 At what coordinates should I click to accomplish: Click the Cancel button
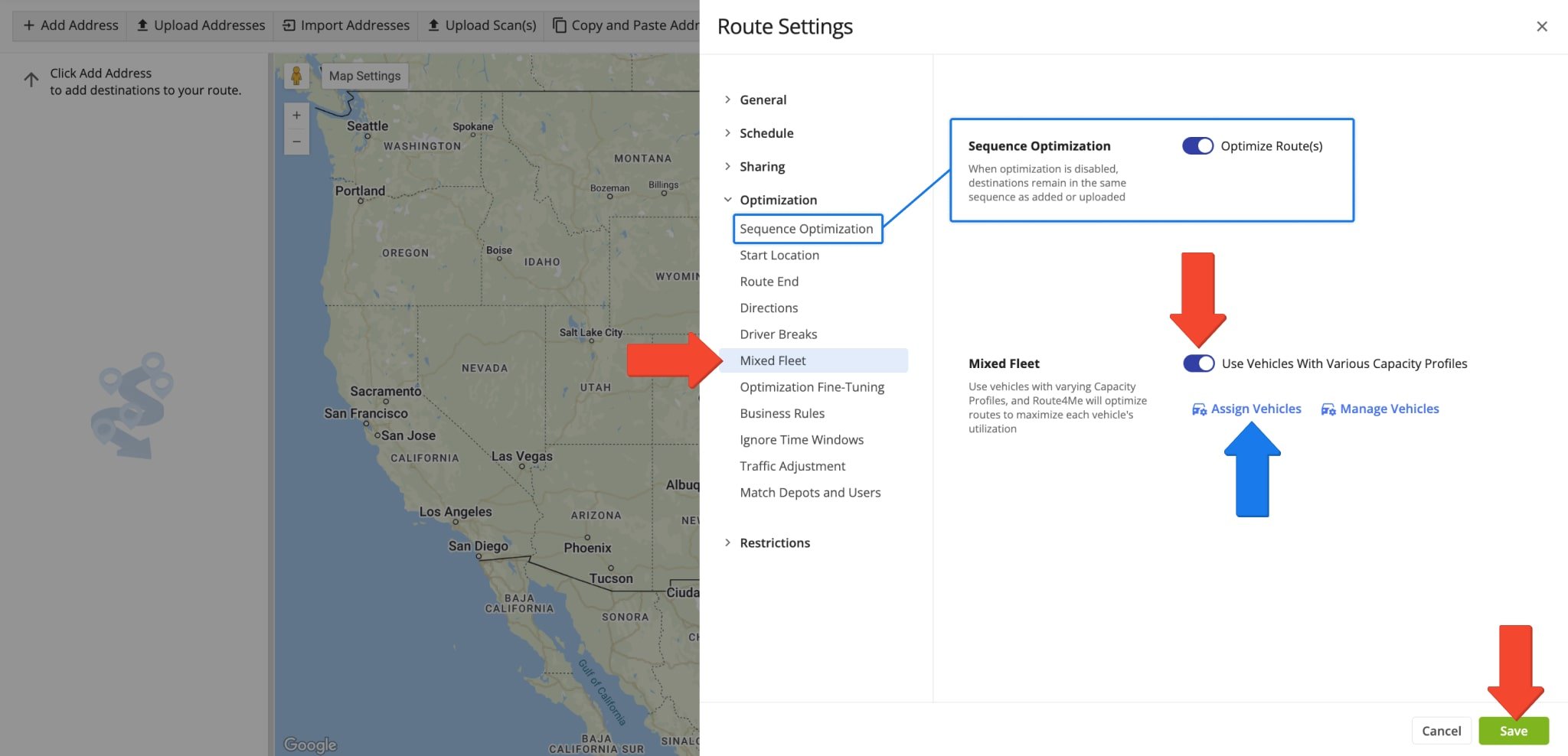[x=1441, y=731]
